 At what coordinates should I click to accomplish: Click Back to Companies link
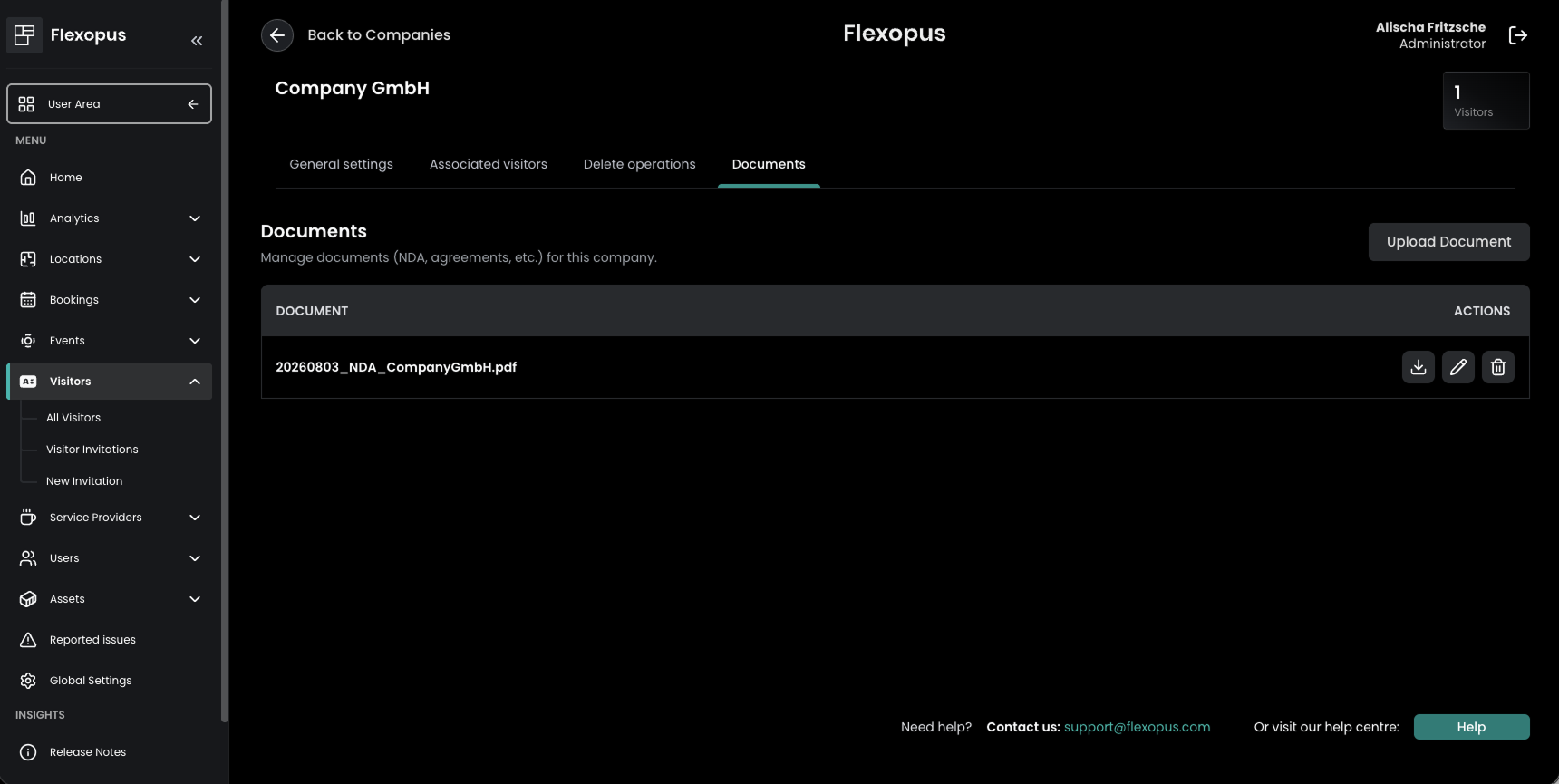tap(379, 35)
